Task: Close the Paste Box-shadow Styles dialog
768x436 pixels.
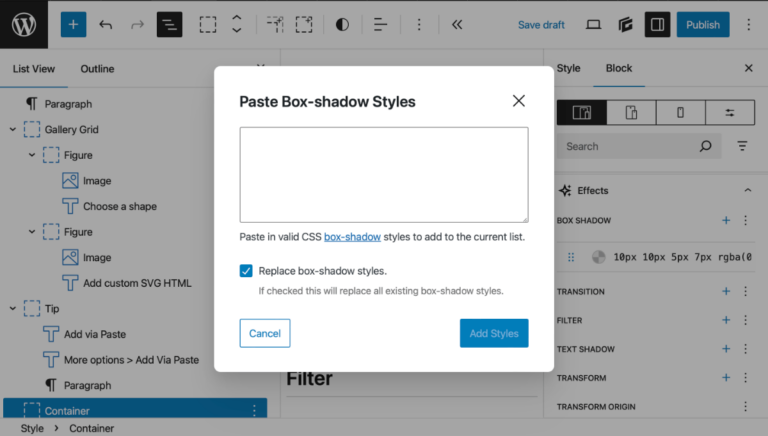Action: pyautogui.click(x=519, y=101)
